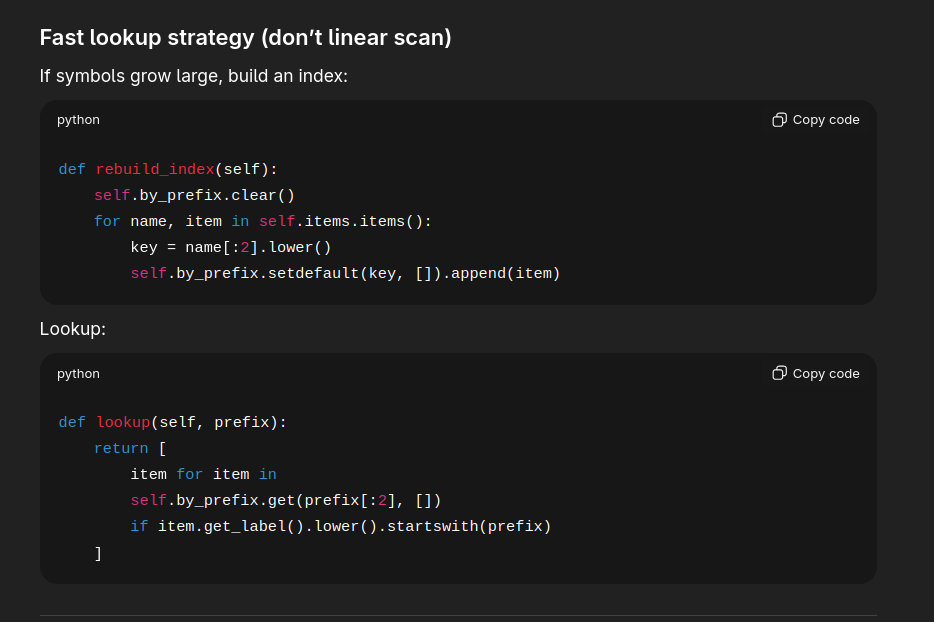Viewport: 934px width, 622px height.
Task: Click the "If symbols grow large" sentence
Action: 193,76
